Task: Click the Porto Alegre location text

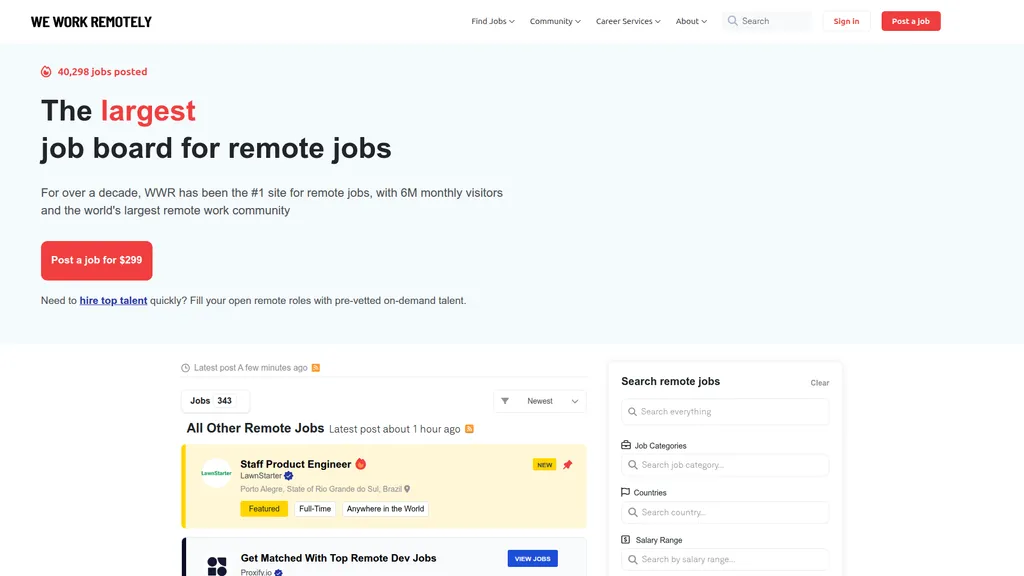Action: pyautogui.click(x=321, y=489)
